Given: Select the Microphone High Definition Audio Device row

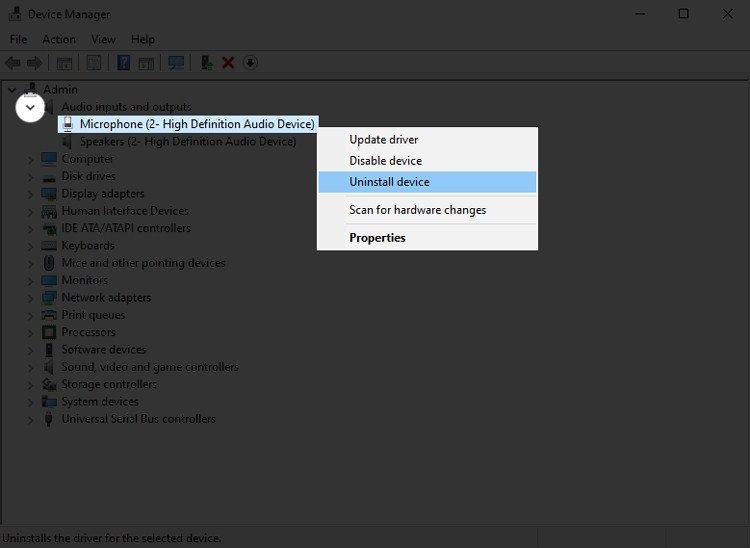Looking at the screenshot, I should click(188, 124).
